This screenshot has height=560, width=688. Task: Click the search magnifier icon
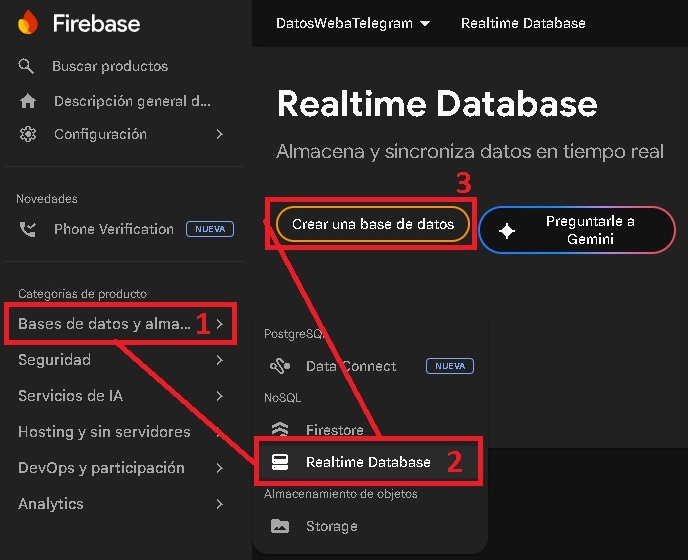click(x=26, y=66)
